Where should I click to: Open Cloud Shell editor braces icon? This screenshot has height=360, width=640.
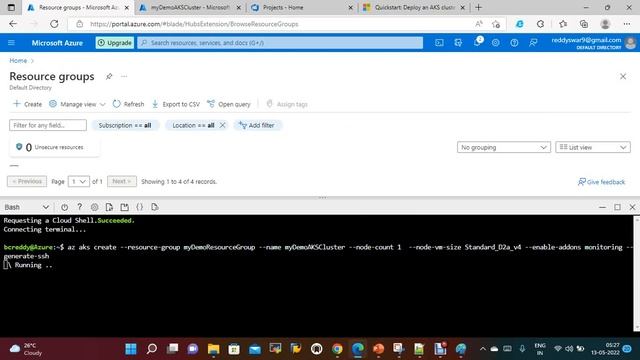(x=140, y=207)
